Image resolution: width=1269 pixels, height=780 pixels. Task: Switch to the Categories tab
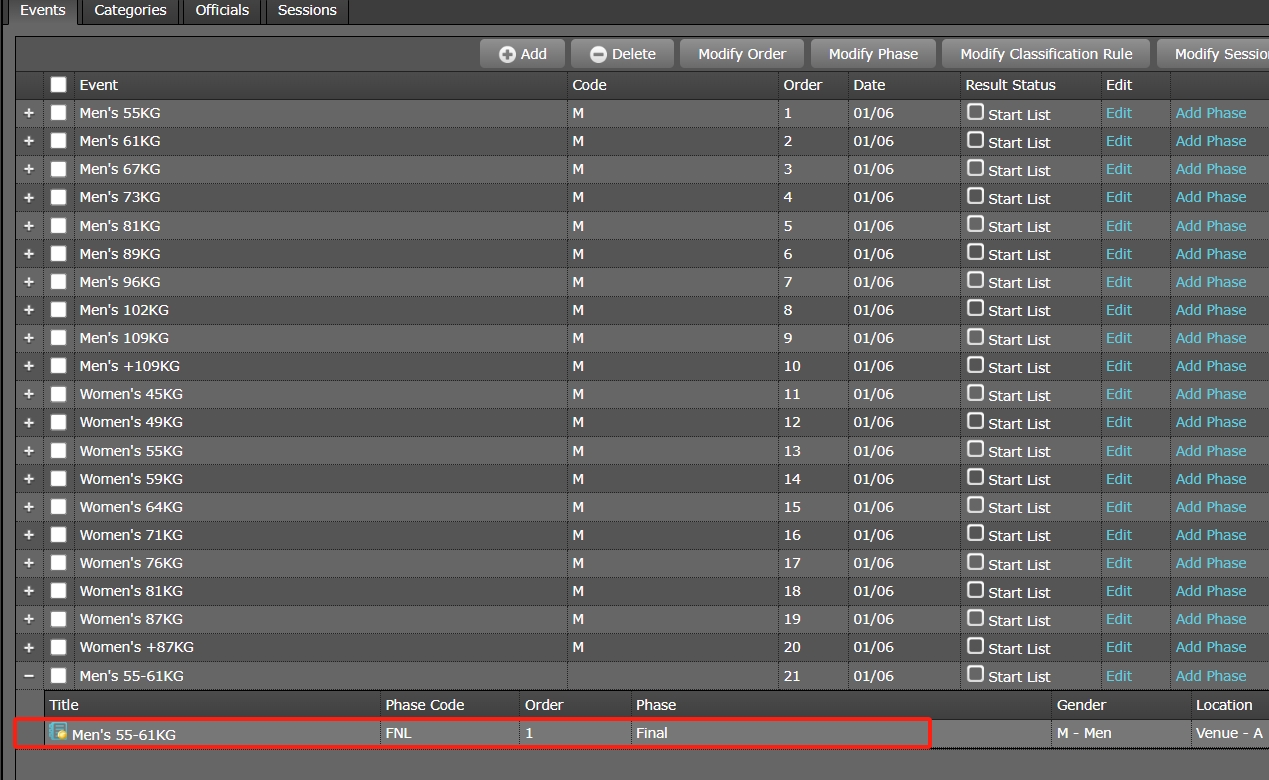click(130, 10)
